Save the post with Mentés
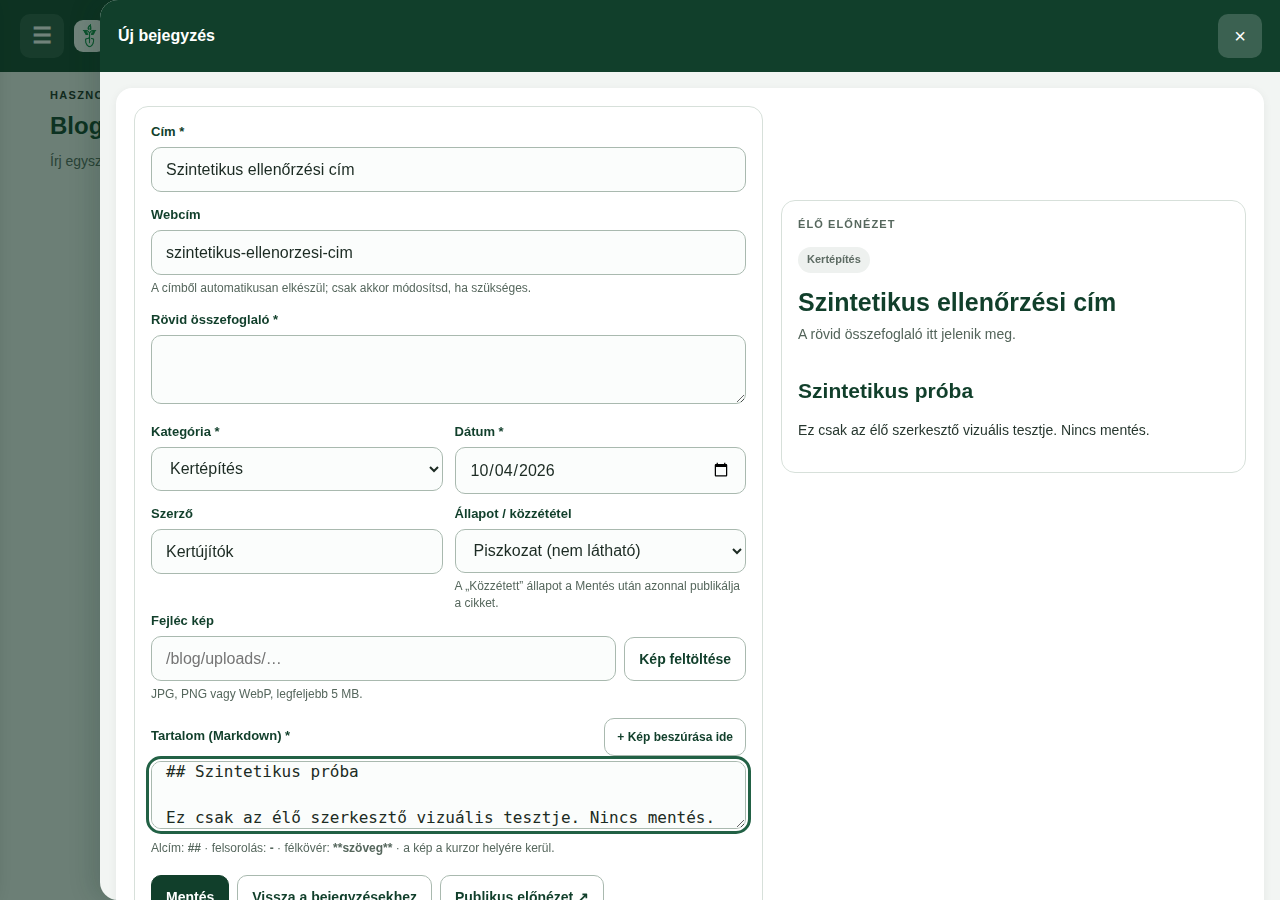The width and height of the screenshot is (1280, 900). point(190,889)
